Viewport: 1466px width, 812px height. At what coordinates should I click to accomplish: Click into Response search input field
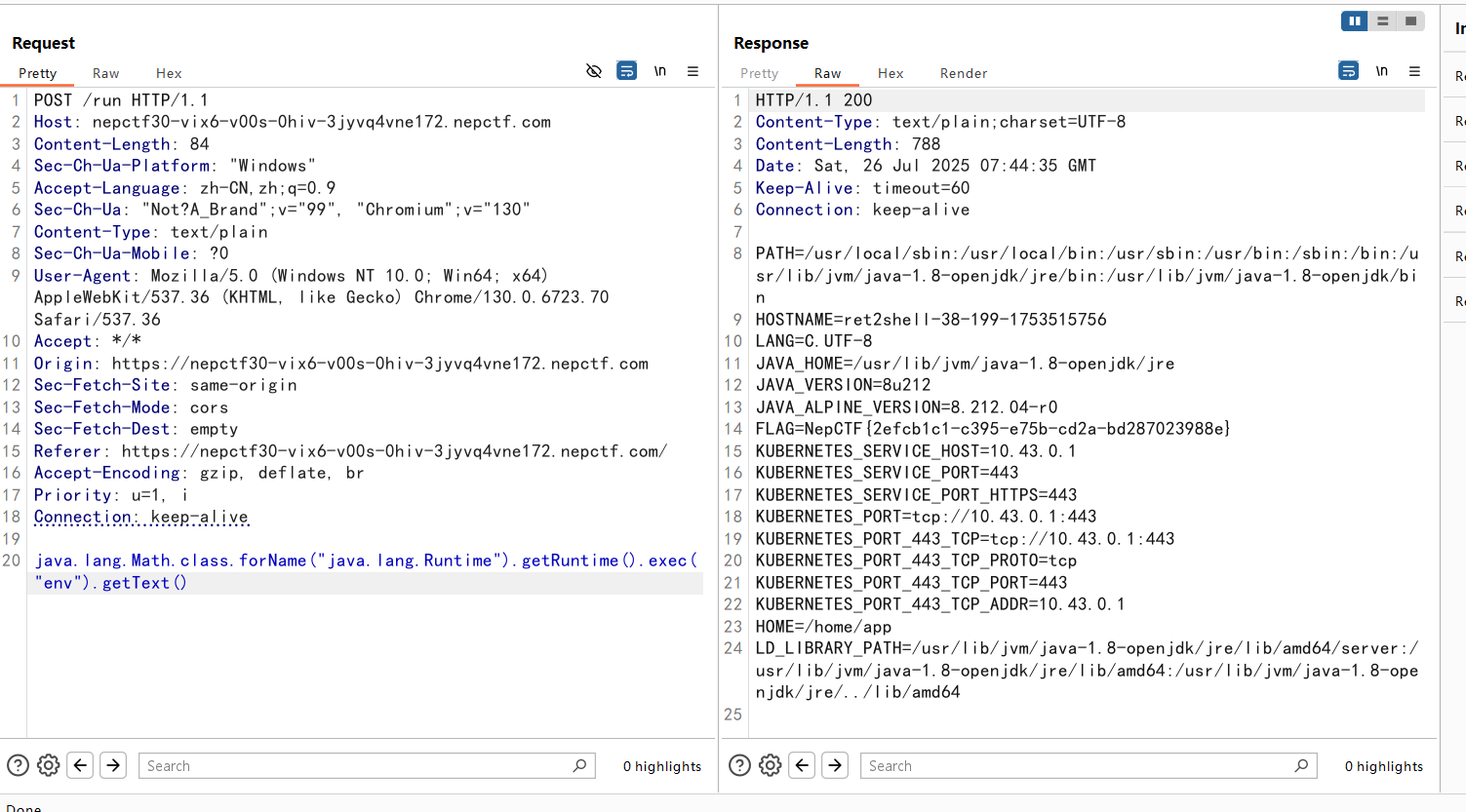[x=1089, y=765]
